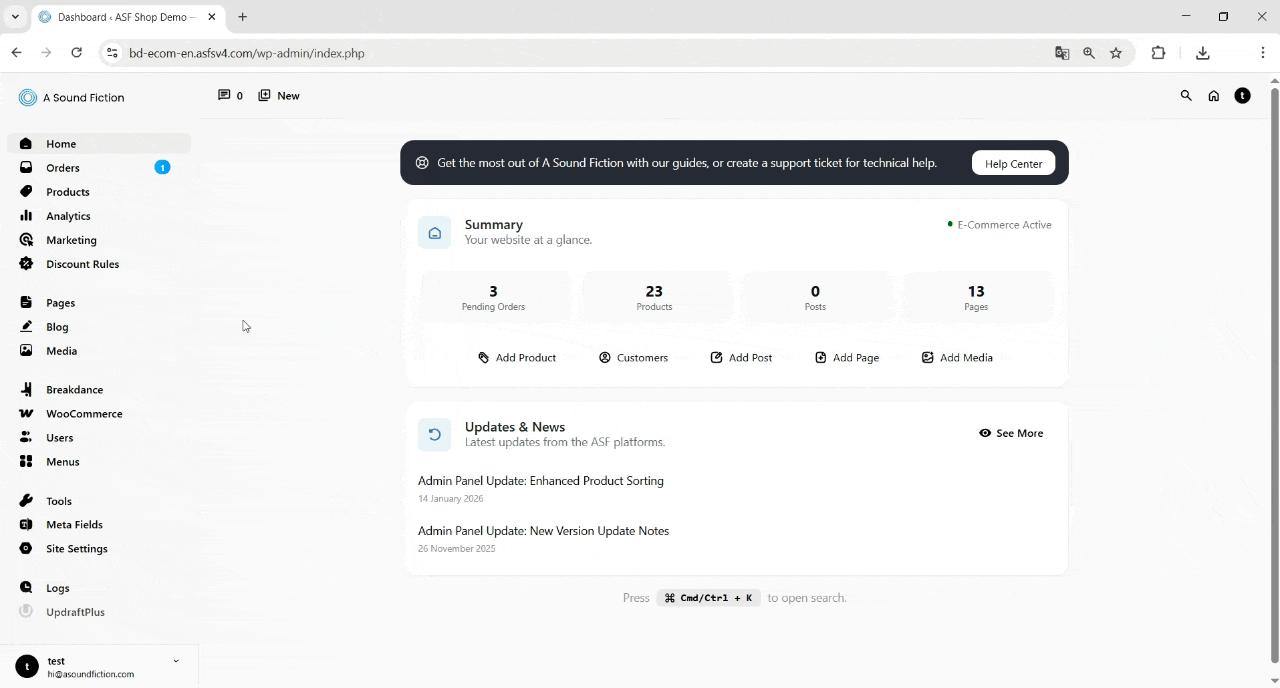Click the Customers shortcut
The width and height of the screenshot is (1280, 688).
(633, 357)
